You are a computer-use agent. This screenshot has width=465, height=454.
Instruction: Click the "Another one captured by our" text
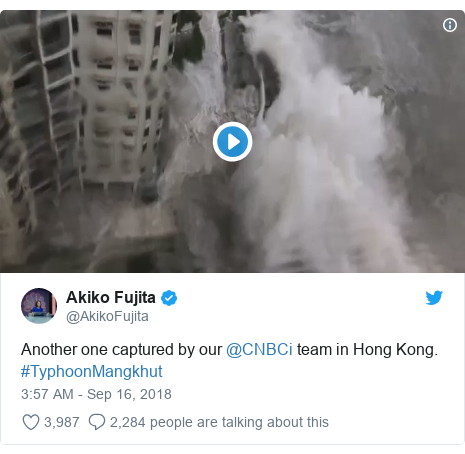122,350
